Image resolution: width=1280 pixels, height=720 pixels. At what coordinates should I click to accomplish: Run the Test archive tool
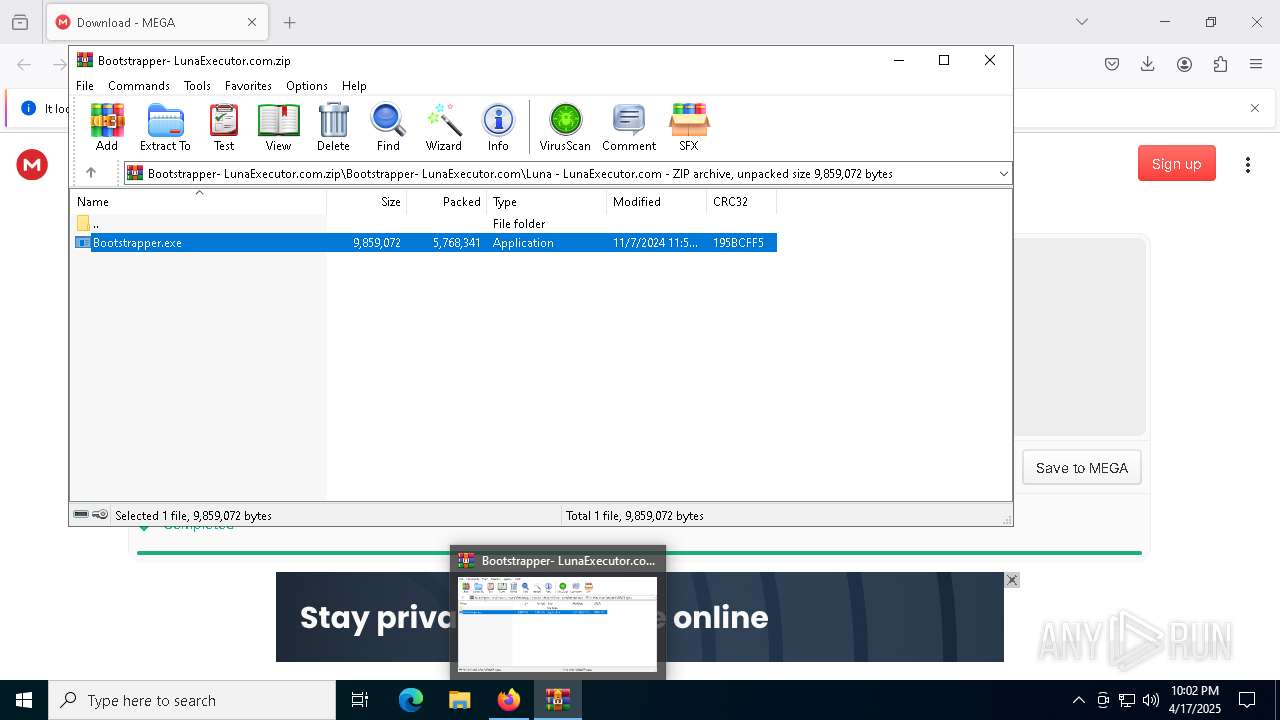pos(224,127)
